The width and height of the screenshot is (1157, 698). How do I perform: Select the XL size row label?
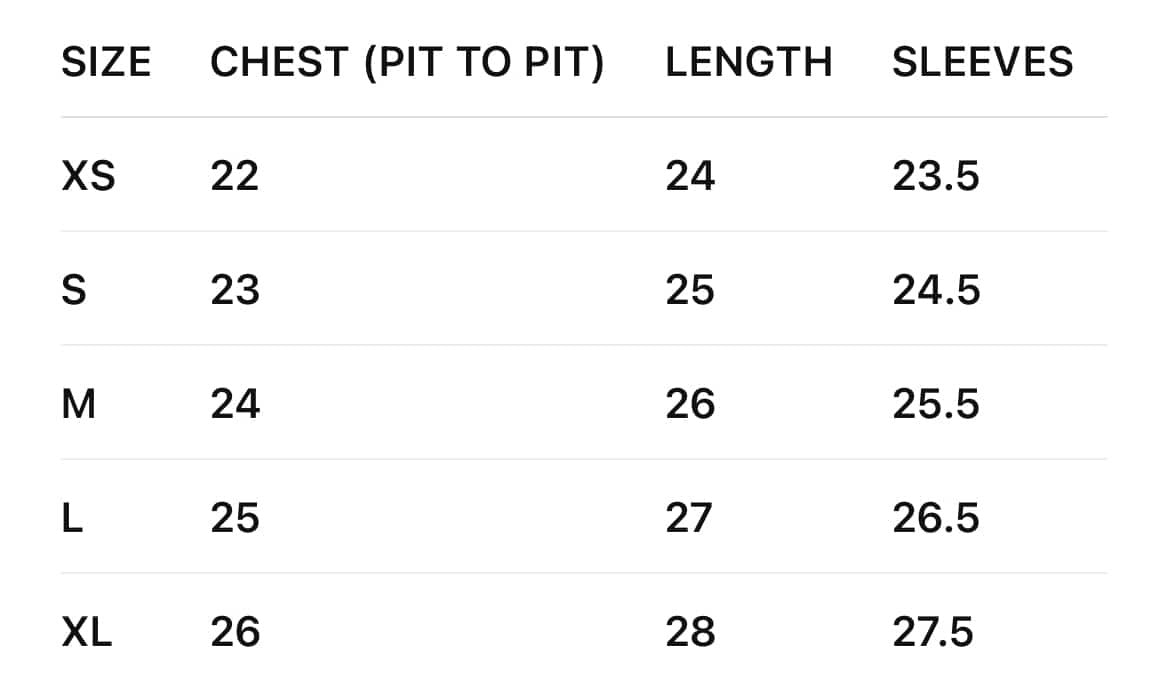tap(87, 633)
